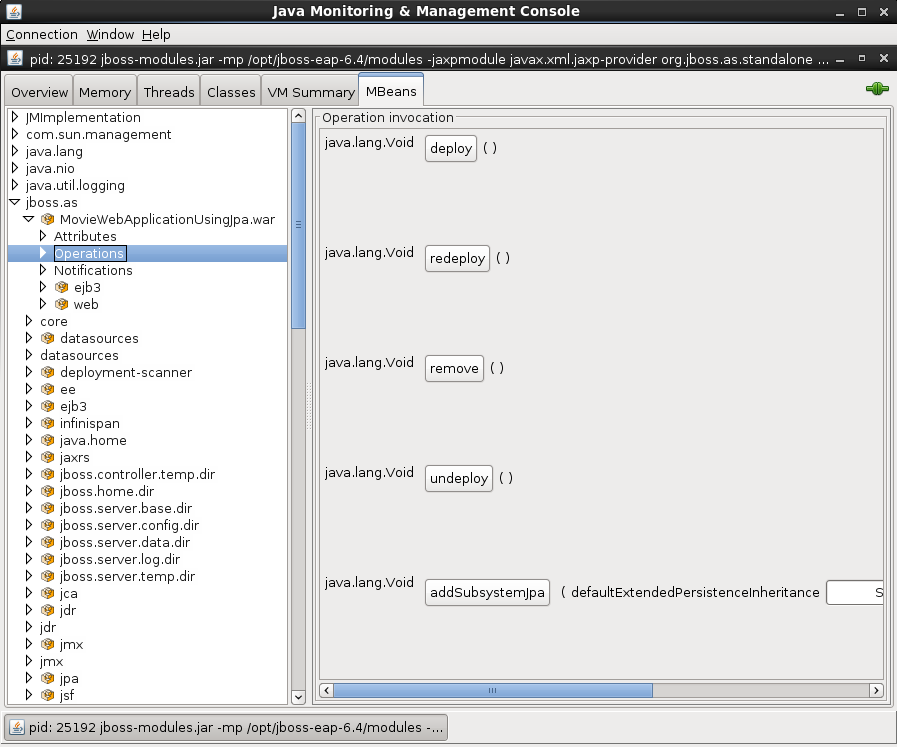Expand the core tree node
The width and height of the screenshot is (897, 747).
(29, 321)
